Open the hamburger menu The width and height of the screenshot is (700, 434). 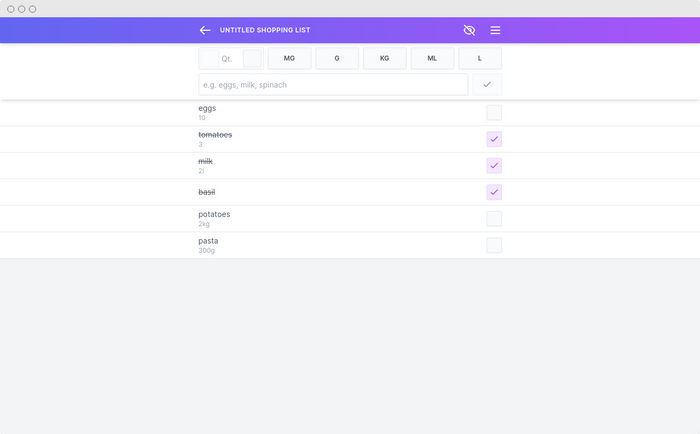click(x=495, y=30)
